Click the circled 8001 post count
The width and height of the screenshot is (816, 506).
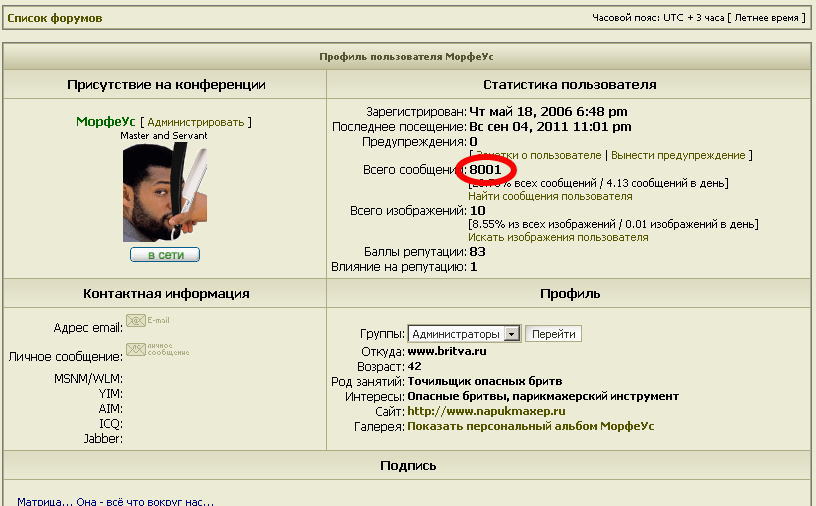486,170
